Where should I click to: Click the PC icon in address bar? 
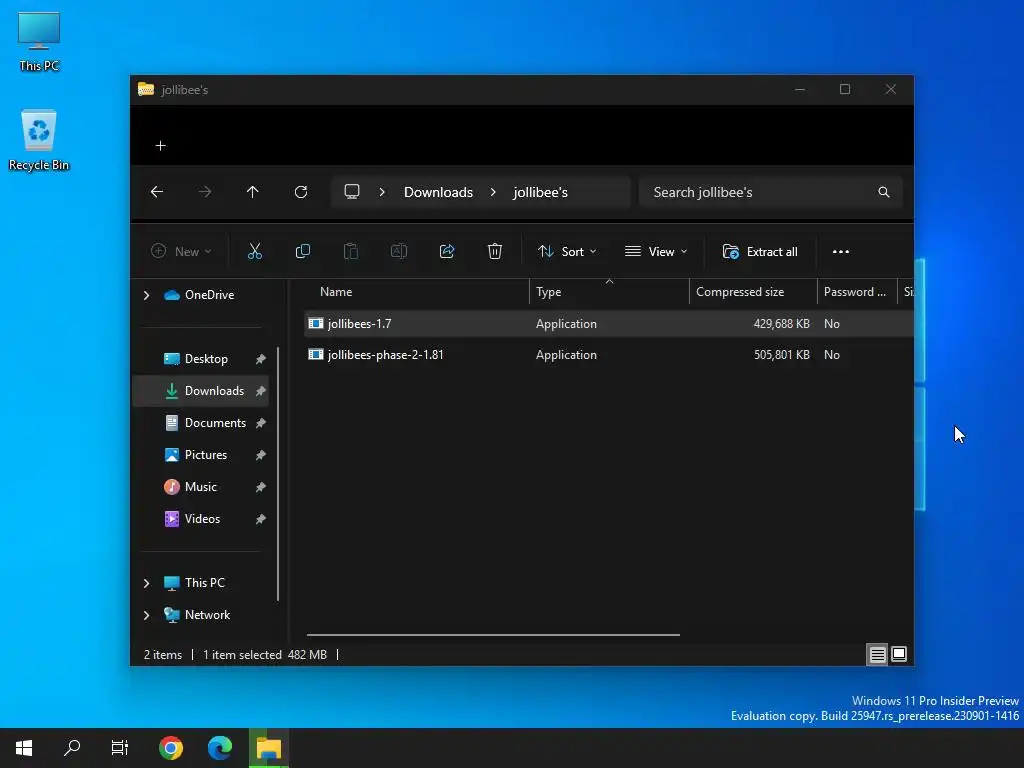(x=352, y=192)
